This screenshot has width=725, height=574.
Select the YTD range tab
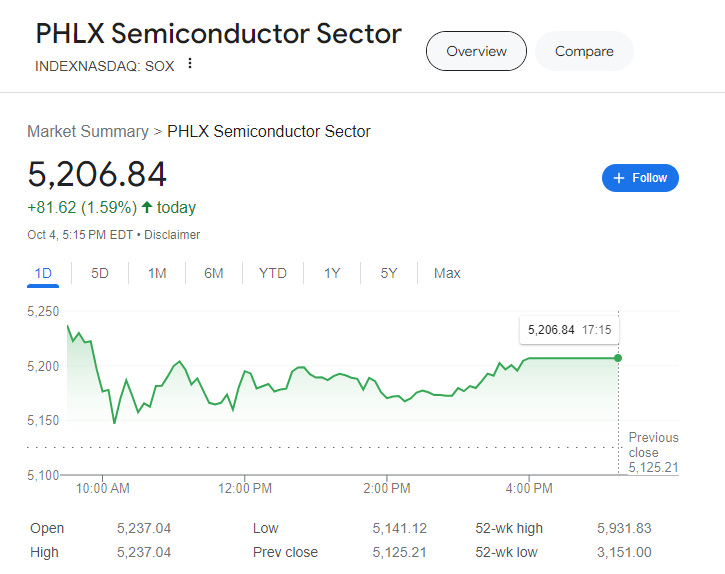[x=273, y=273]
